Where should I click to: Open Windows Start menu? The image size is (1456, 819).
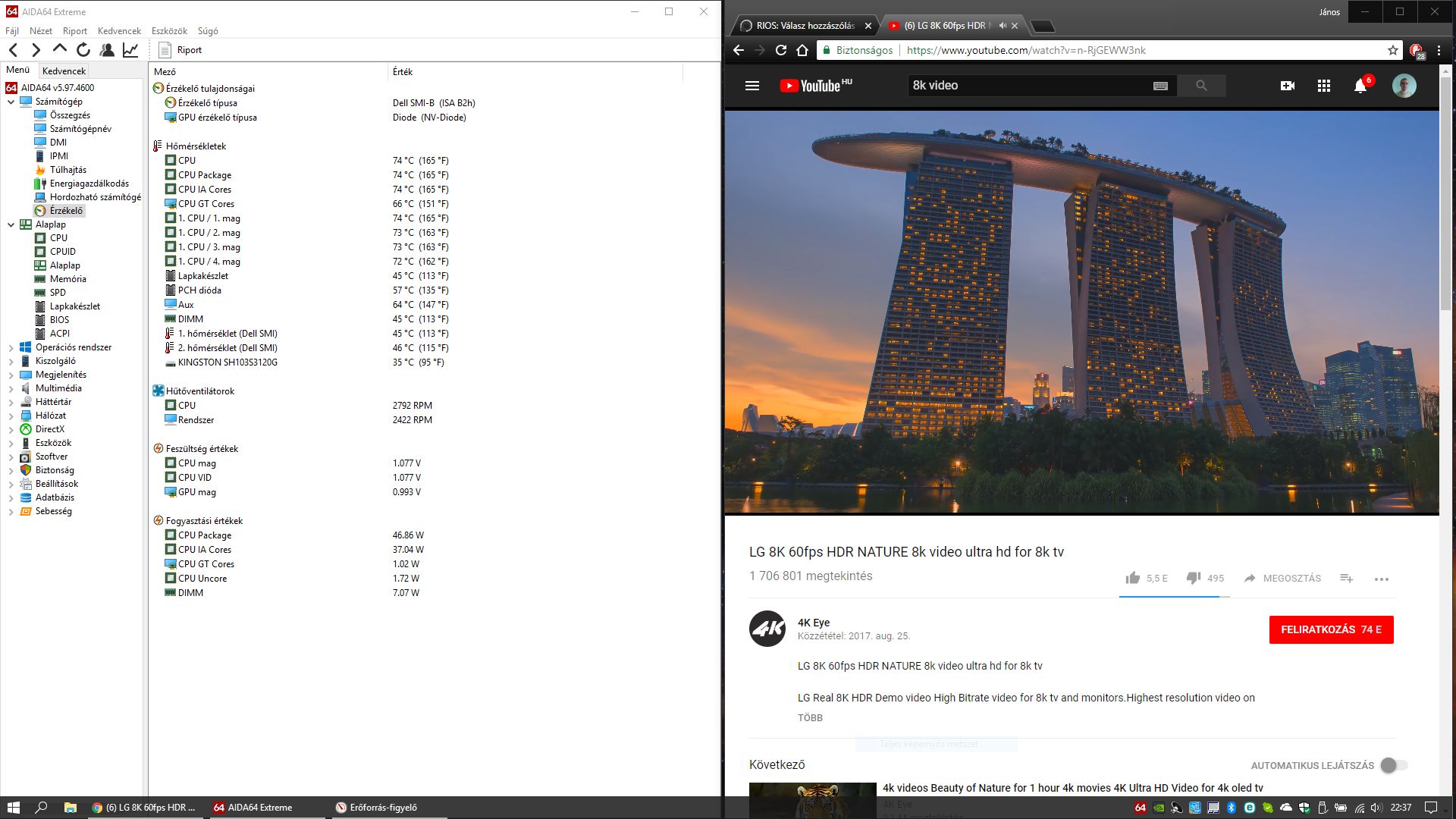pos(13,808)
